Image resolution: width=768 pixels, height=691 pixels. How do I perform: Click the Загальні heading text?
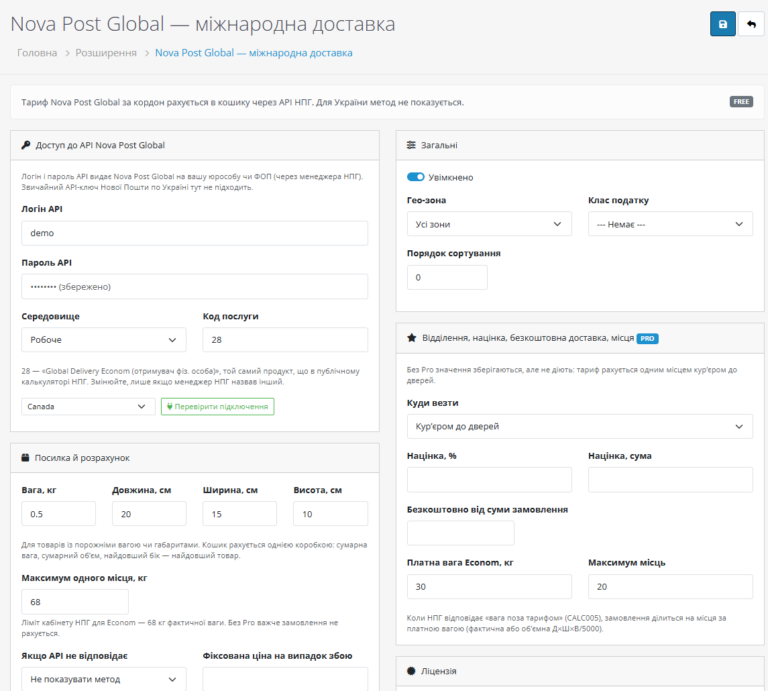[x=439, y=145]
